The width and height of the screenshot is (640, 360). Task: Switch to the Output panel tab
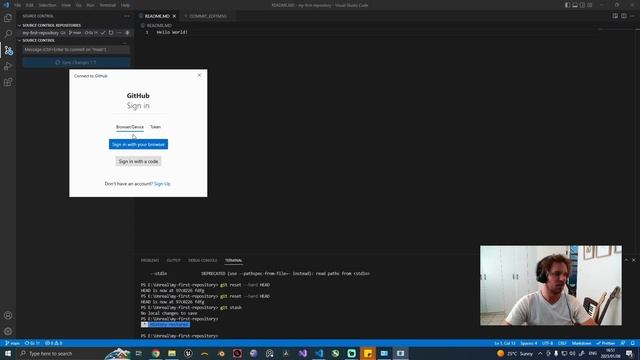pos(173,260)
